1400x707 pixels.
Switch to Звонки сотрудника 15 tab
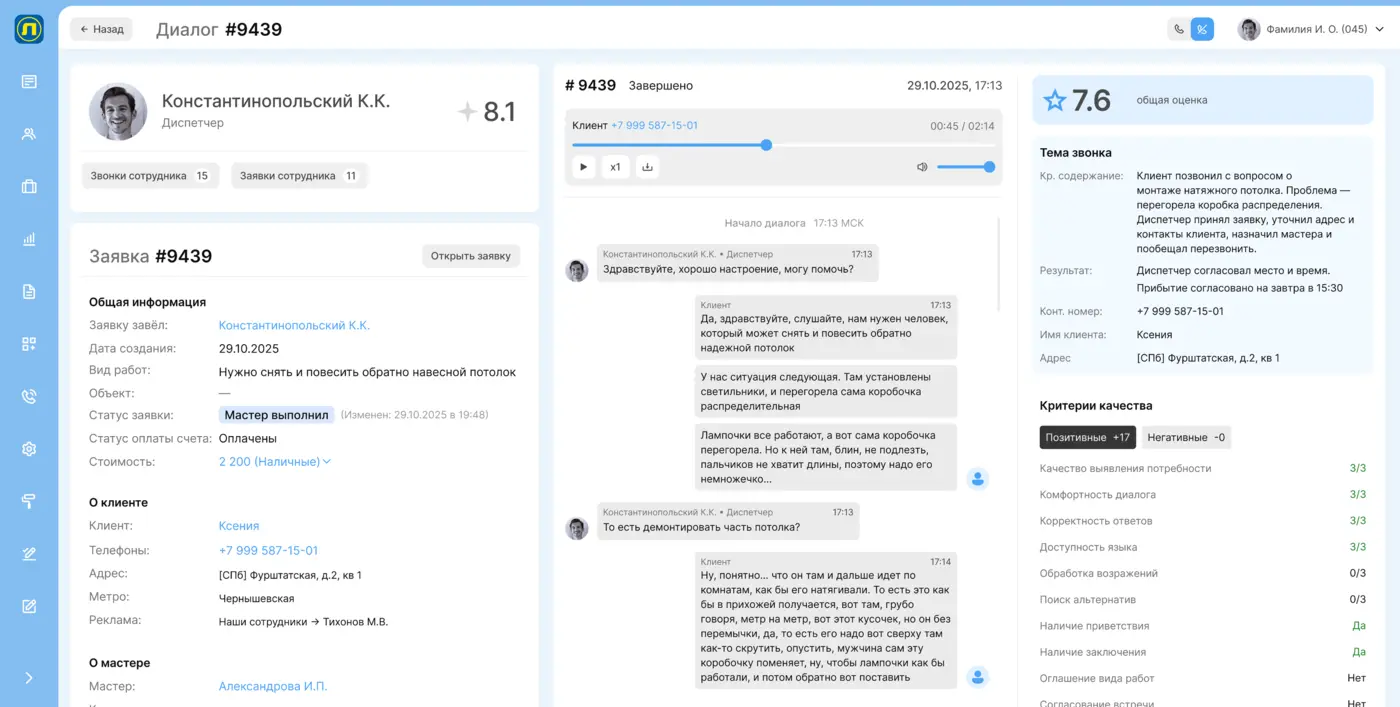click(150, 175)
